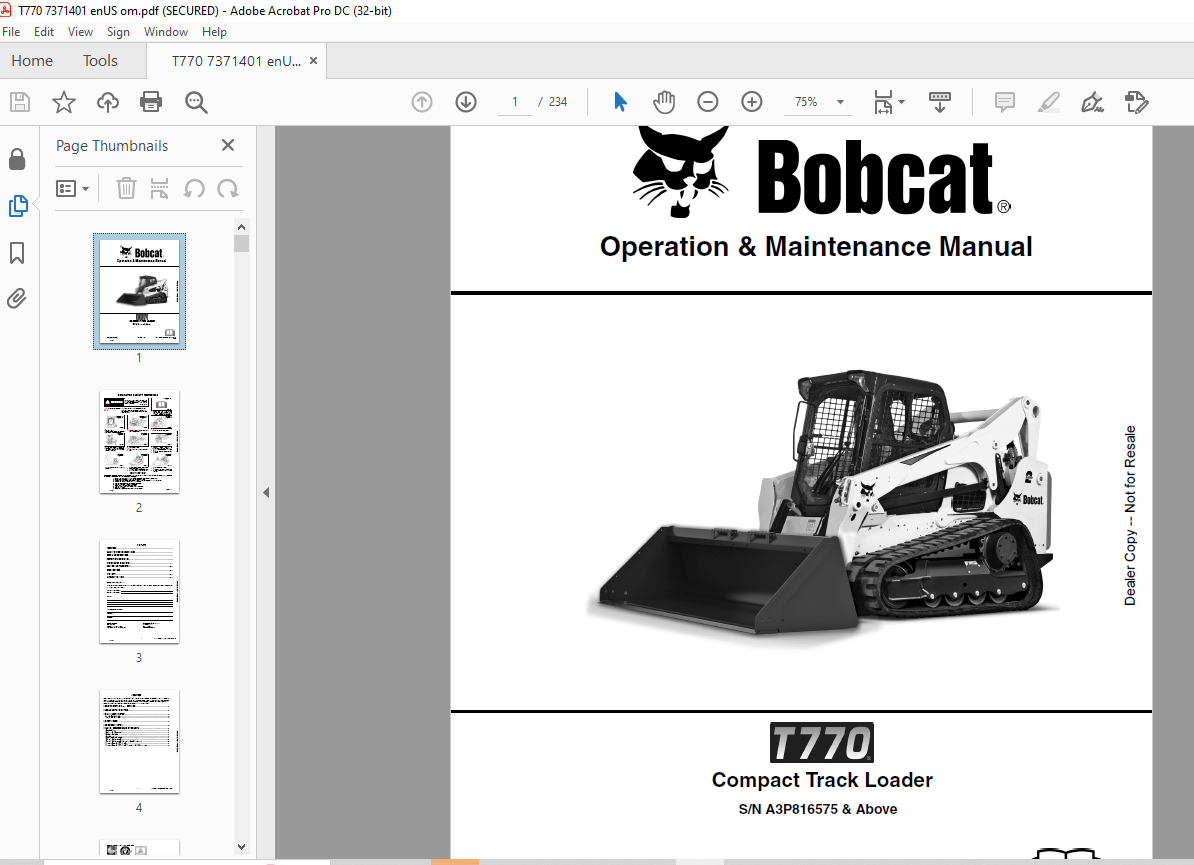The height and width of the screenshot is (865, 1194).
Task: Open thumbnails panel options dropdown
Action: 73,188
